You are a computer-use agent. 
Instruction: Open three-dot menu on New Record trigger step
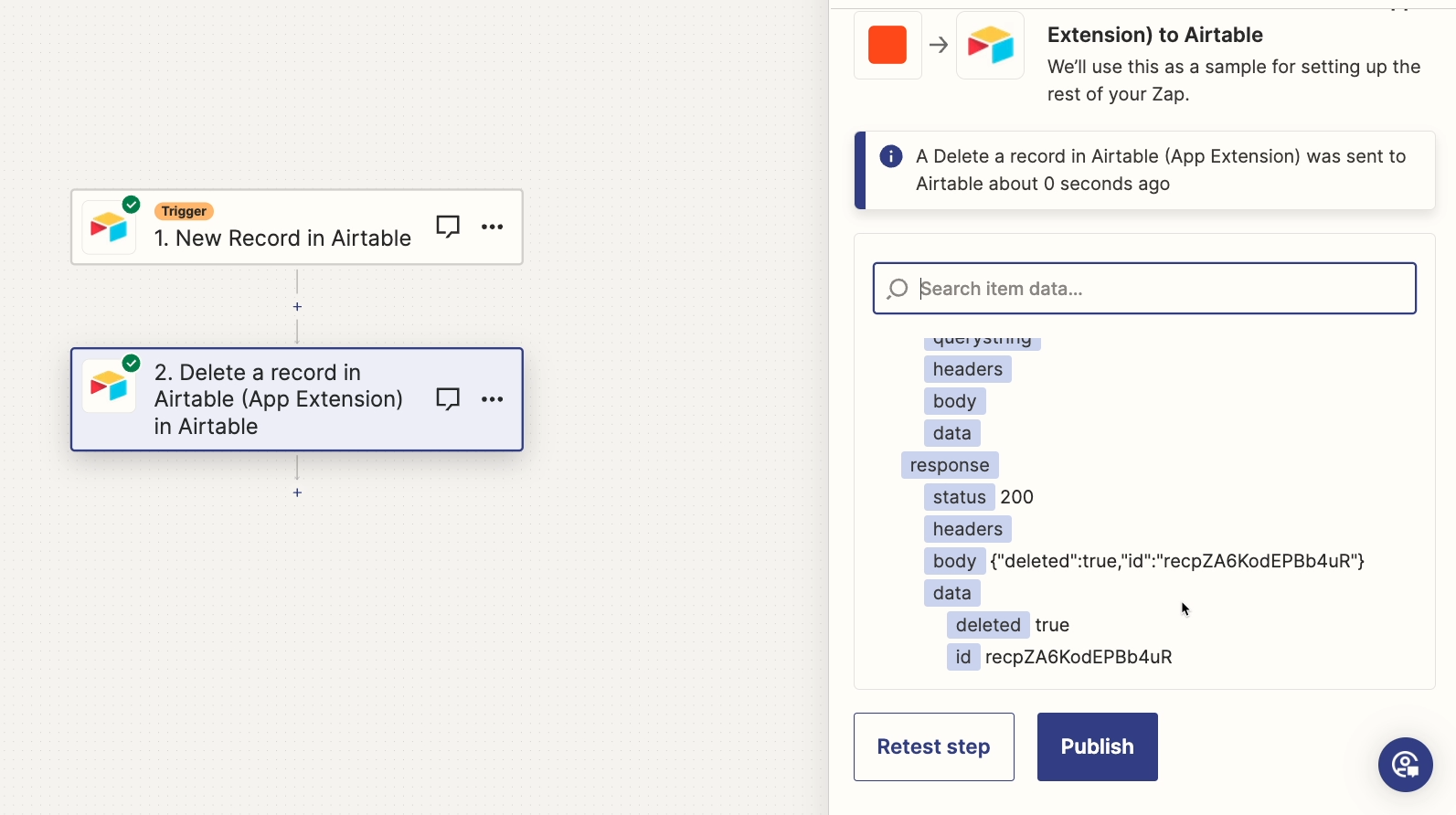[x=493, y=227]
